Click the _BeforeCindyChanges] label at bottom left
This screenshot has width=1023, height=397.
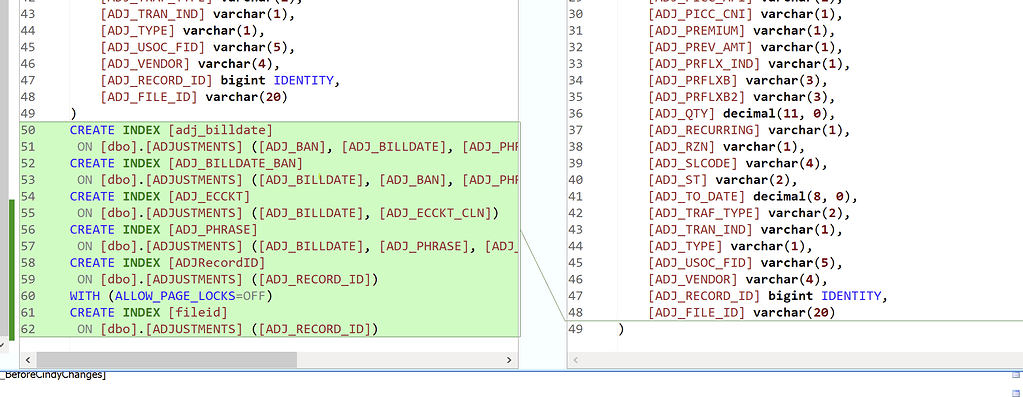click(x=53, y=375)
